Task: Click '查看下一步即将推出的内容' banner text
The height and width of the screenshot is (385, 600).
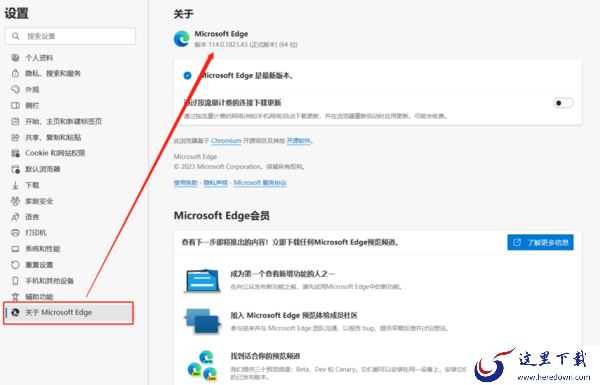Action: pos(291,242)
